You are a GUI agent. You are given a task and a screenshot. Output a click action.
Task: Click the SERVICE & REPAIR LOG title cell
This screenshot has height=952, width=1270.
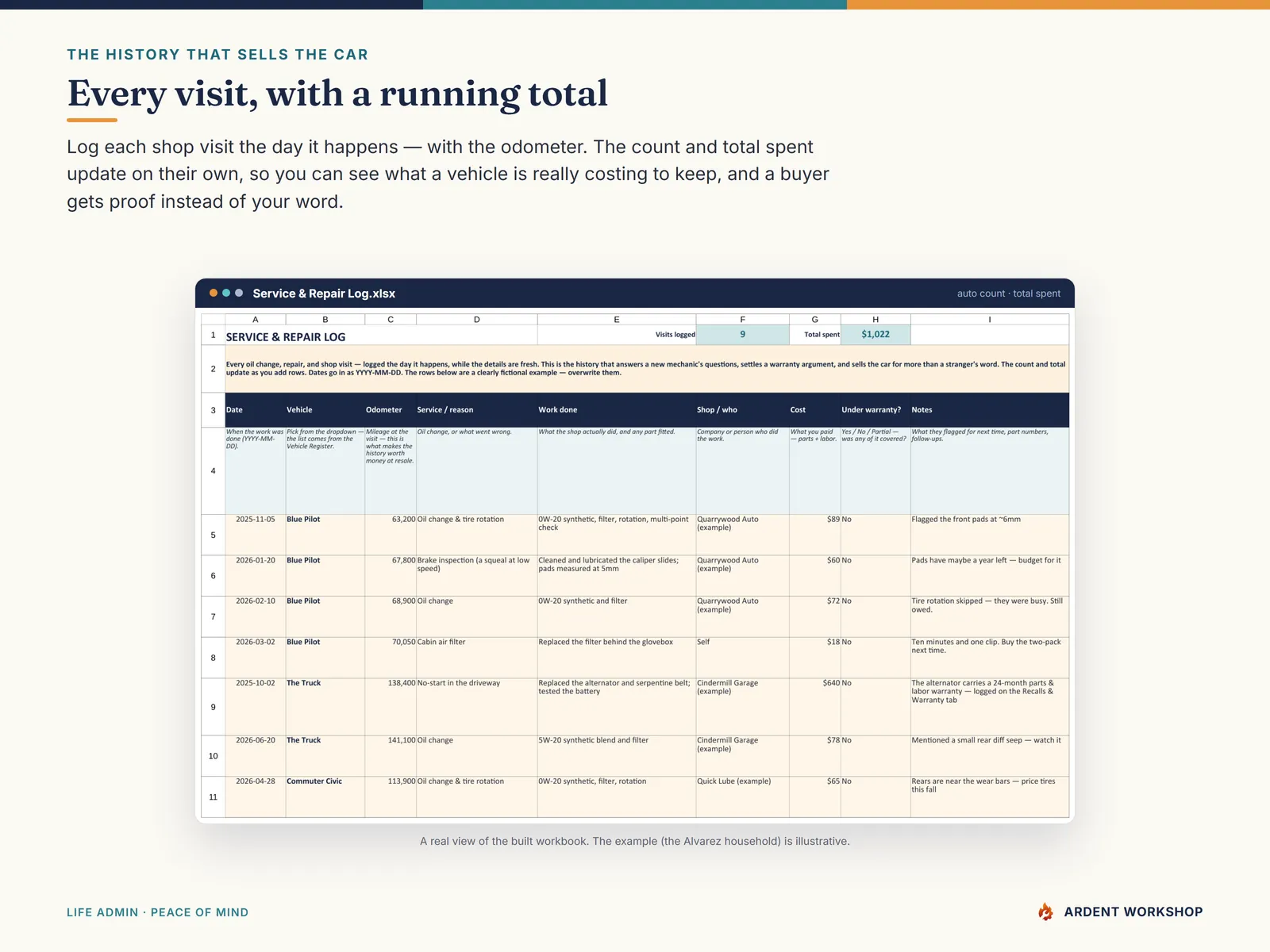286,337
